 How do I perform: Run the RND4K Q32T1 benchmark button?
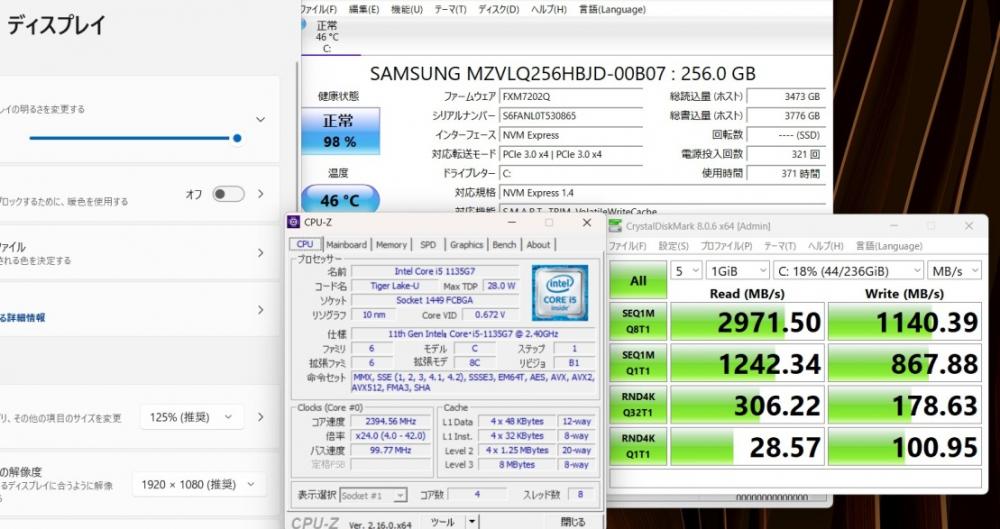tap(638, 405)
